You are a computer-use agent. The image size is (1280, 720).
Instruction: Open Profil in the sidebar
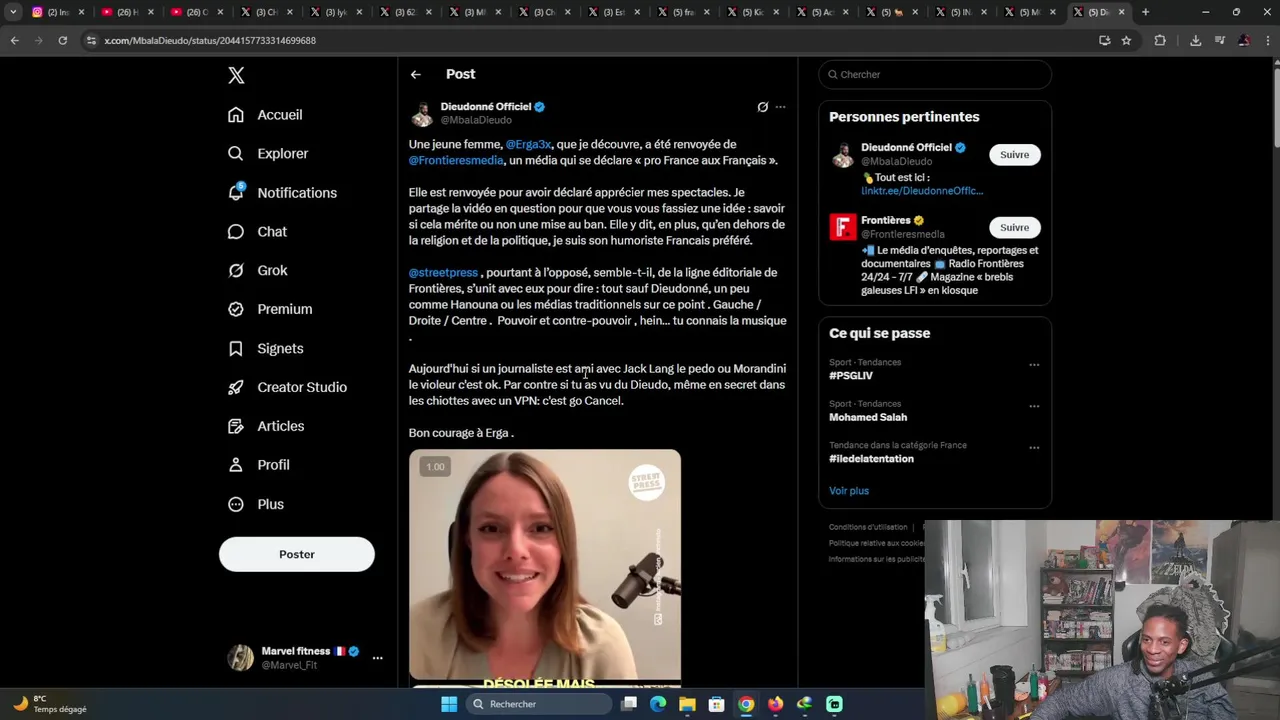259,465
